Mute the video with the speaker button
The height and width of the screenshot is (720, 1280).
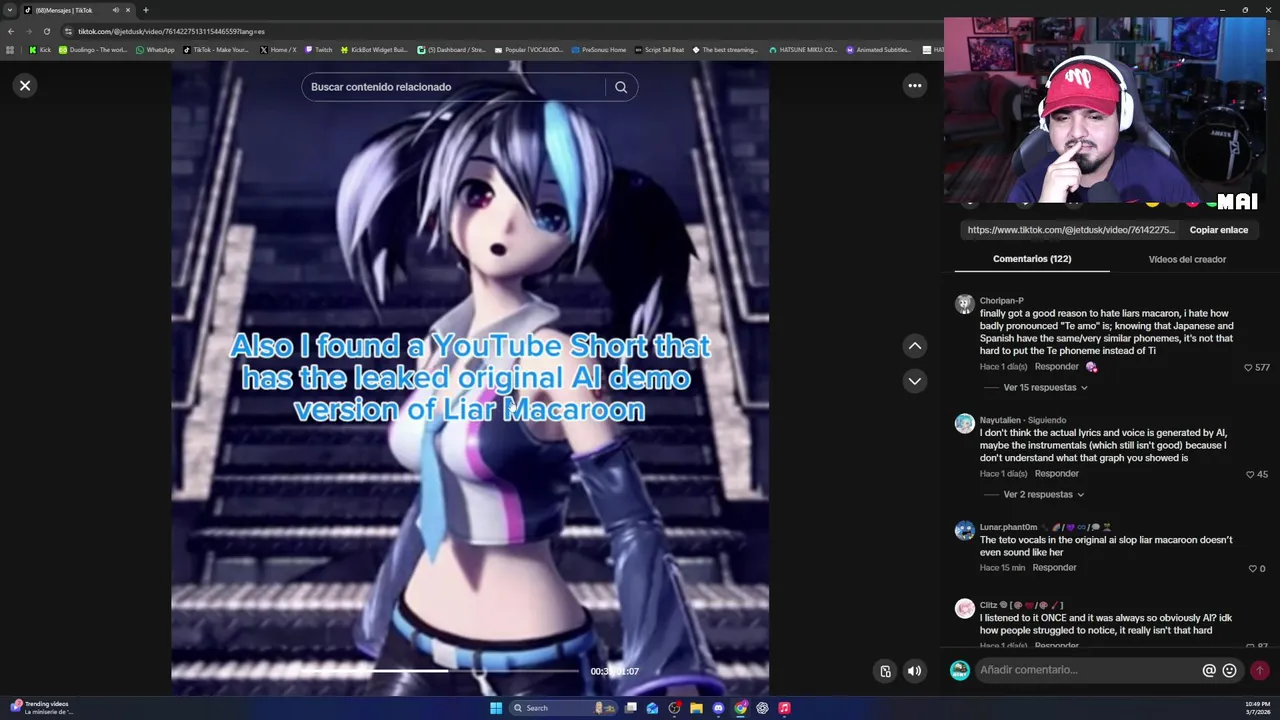914,671
